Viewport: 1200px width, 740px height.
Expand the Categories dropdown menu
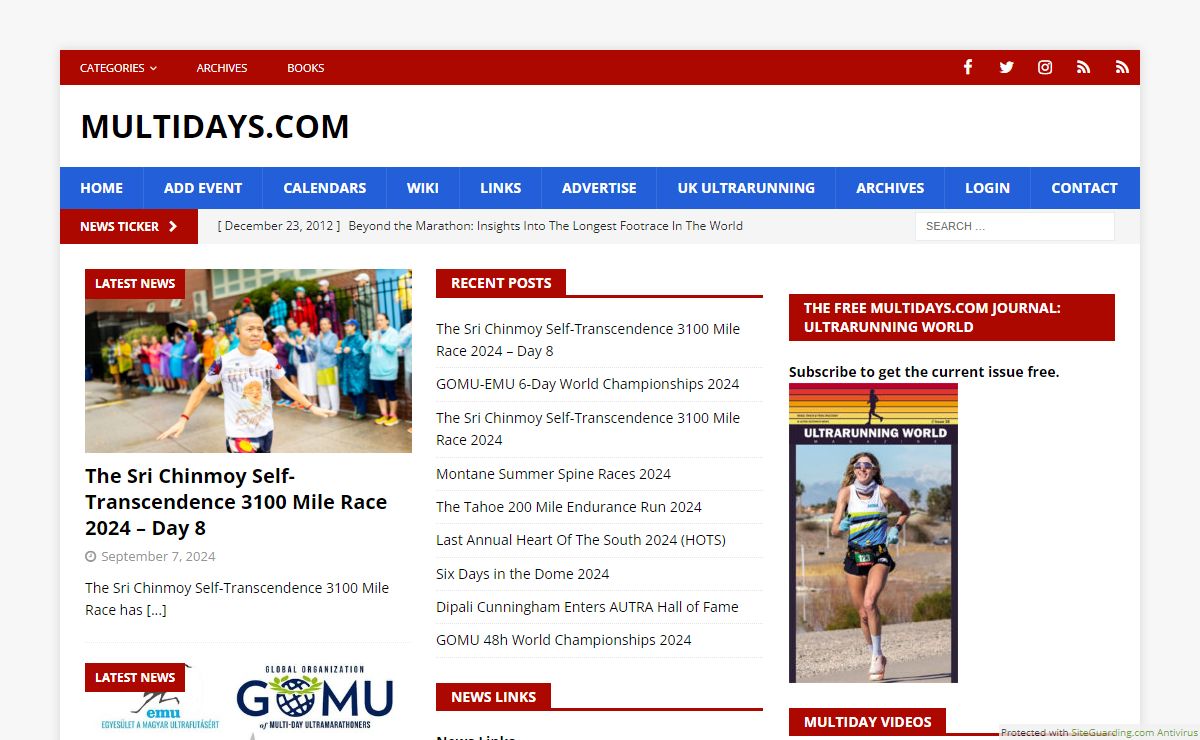tap(118, 68)
